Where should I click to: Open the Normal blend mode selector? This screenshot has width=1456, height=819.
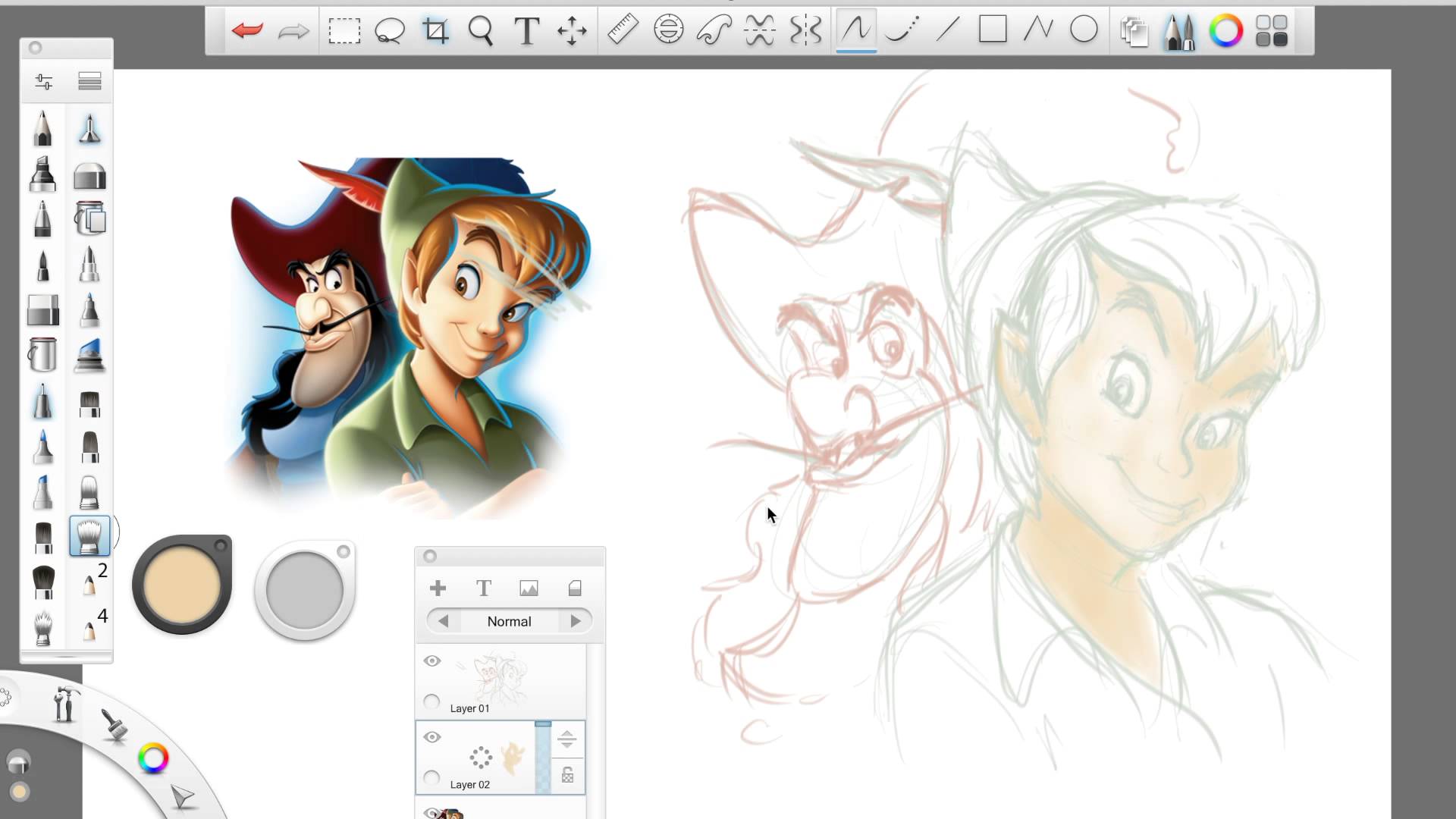[x=510, y=621]
